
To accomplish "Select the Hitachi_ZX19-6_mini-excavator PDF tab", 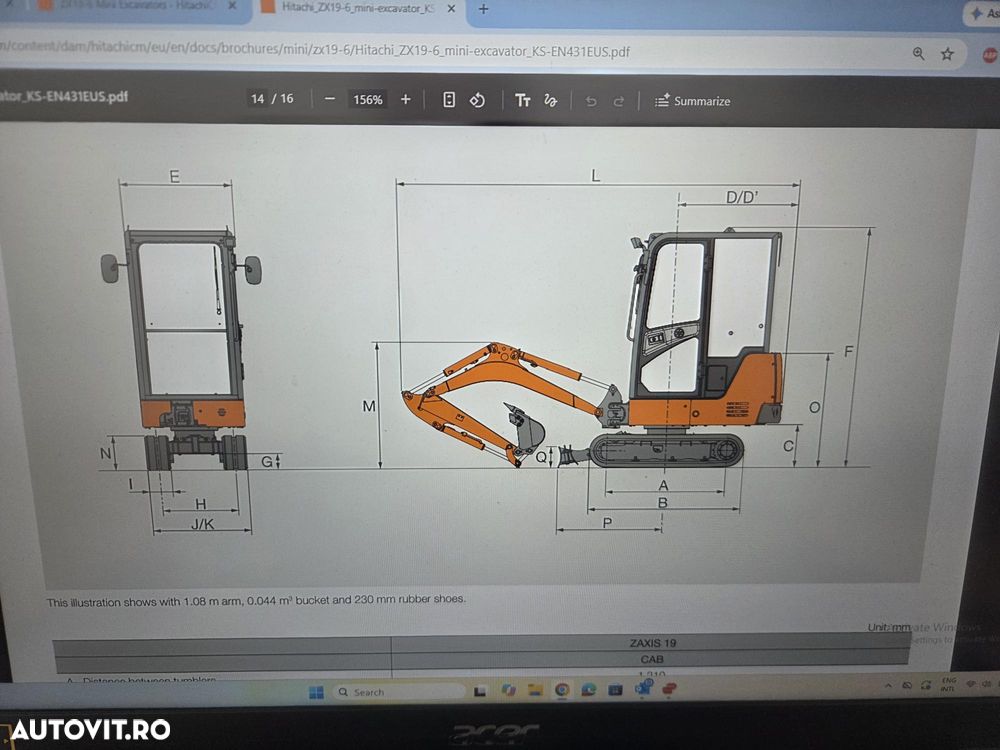I will click(x=357, y=8).
